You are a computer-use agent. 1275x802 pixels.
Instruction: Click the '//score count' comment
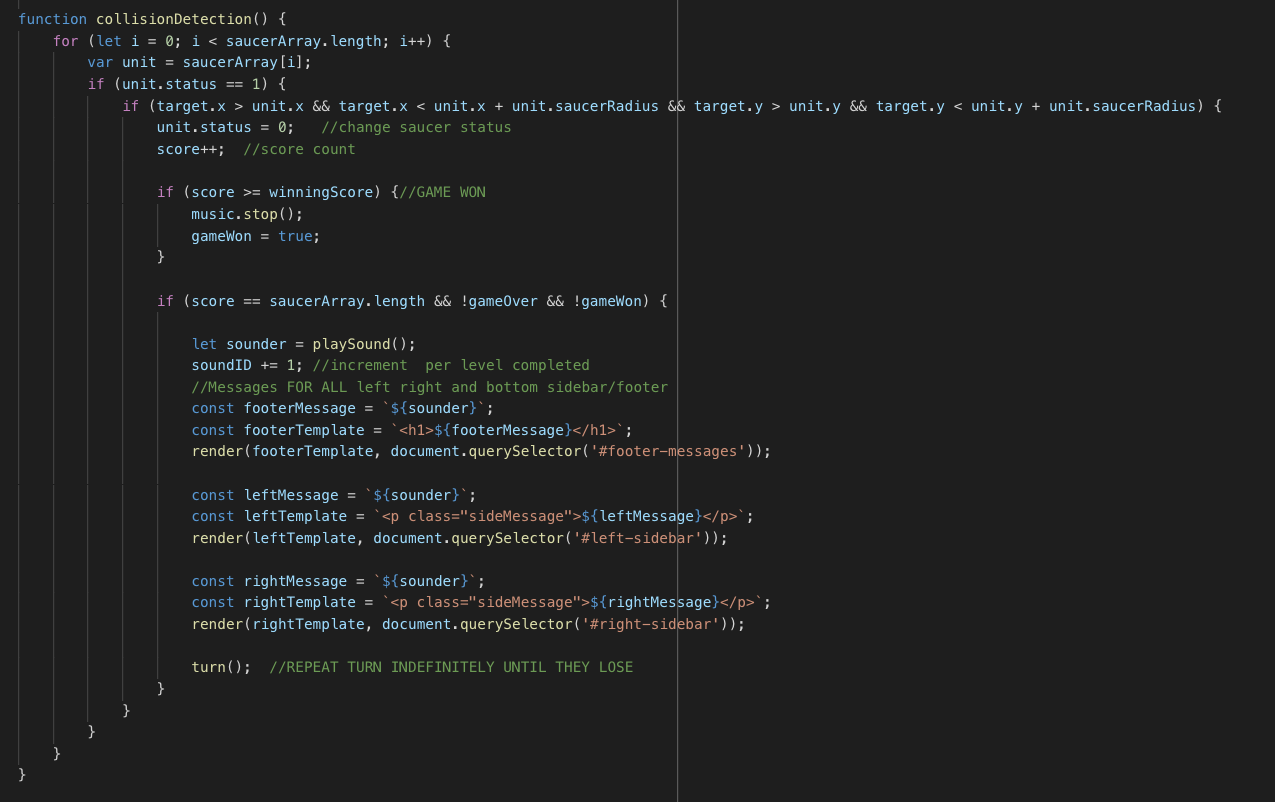tap(299, 149)
